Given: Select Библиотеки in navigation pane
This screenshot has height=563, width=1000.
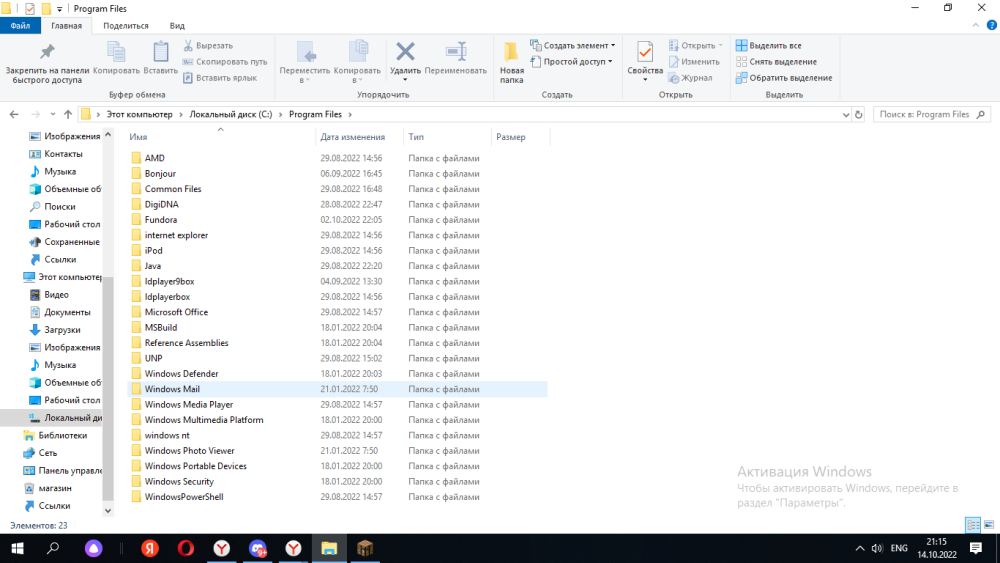Looking at the screenshot, I should click(62, 435).
